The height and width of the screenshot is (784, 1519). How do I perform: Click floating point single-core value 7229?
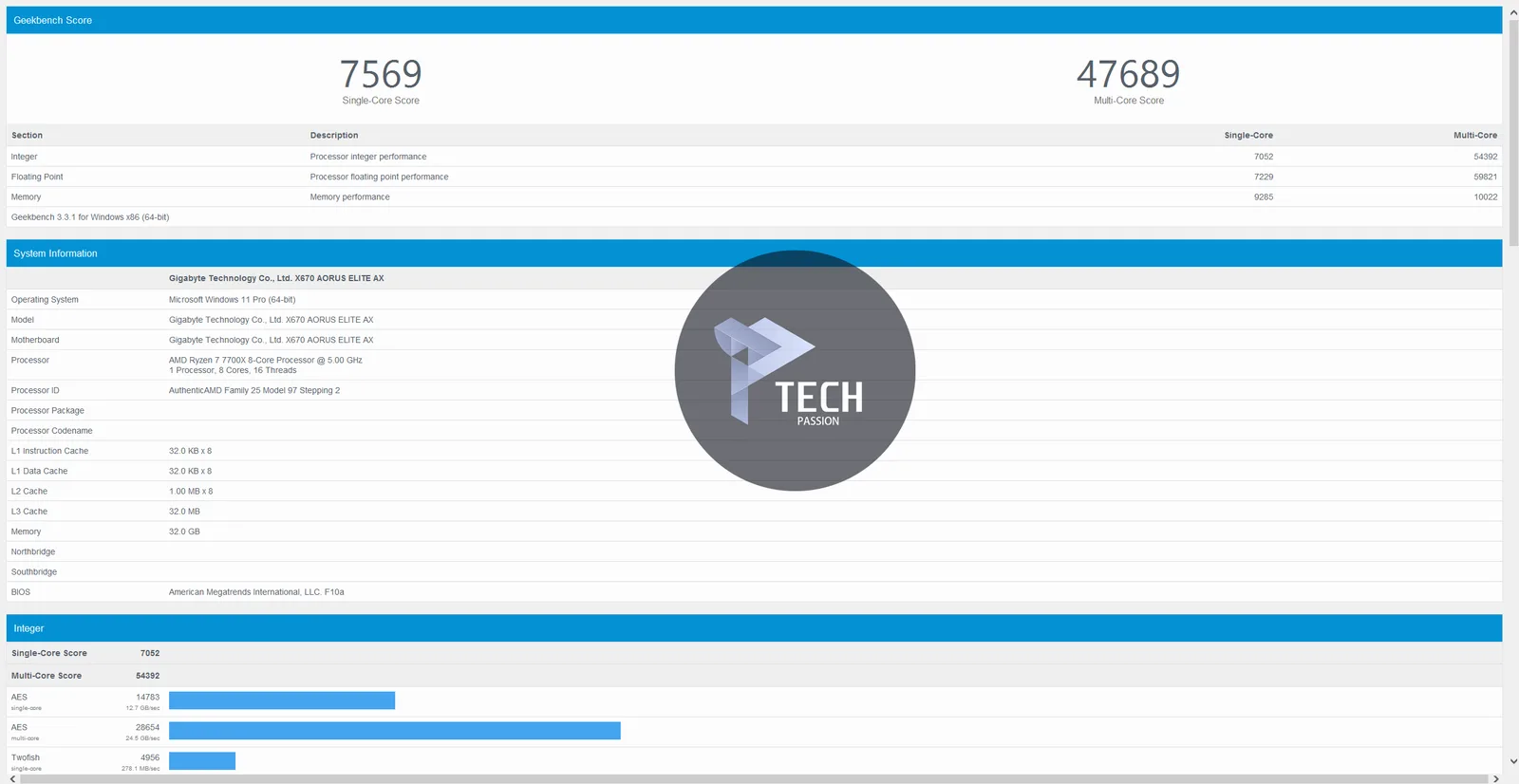1264,177
